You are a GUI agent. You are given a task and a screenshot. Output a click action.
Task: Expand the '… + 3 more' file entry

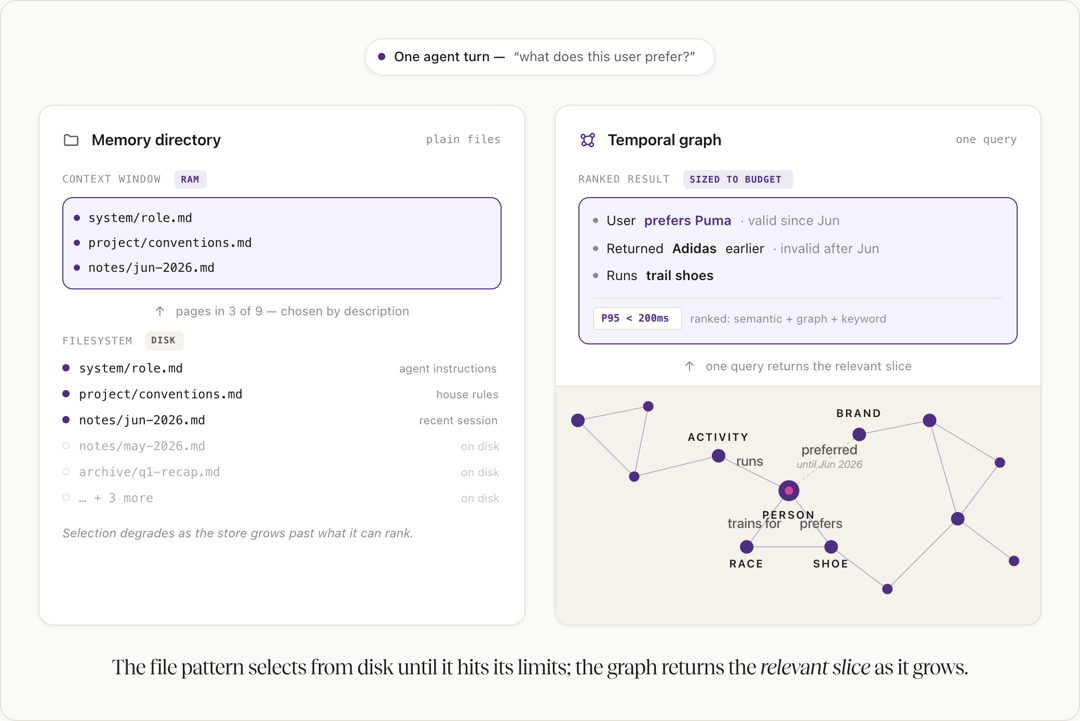click(x=116, y=498)
